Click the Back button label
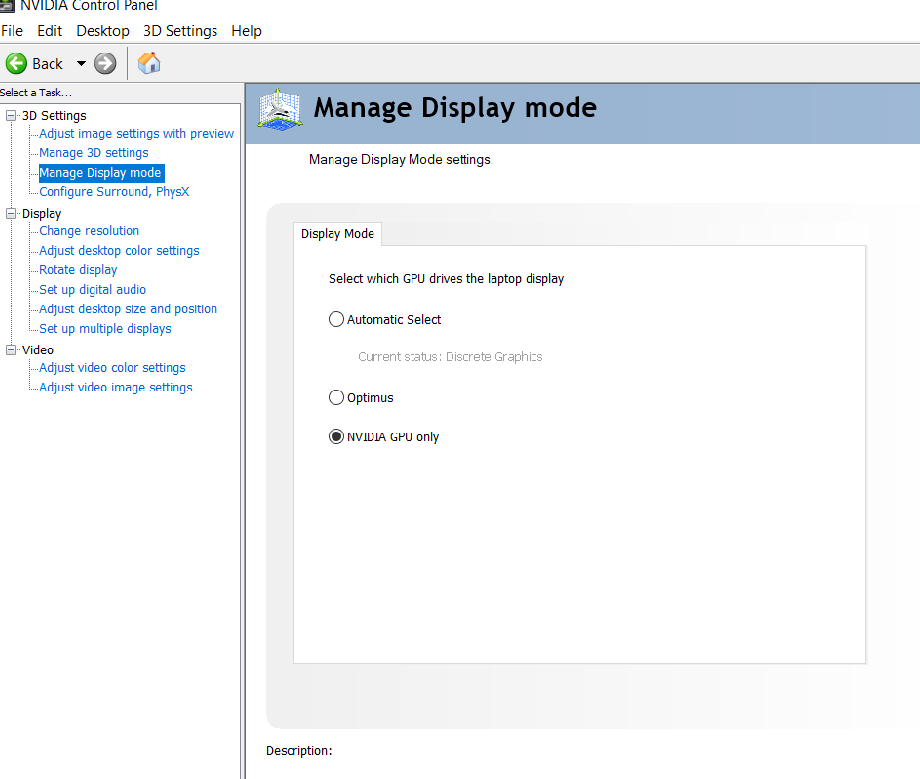Screen dimensions: 920x779 pyautogui.click(x=47, y=63)
